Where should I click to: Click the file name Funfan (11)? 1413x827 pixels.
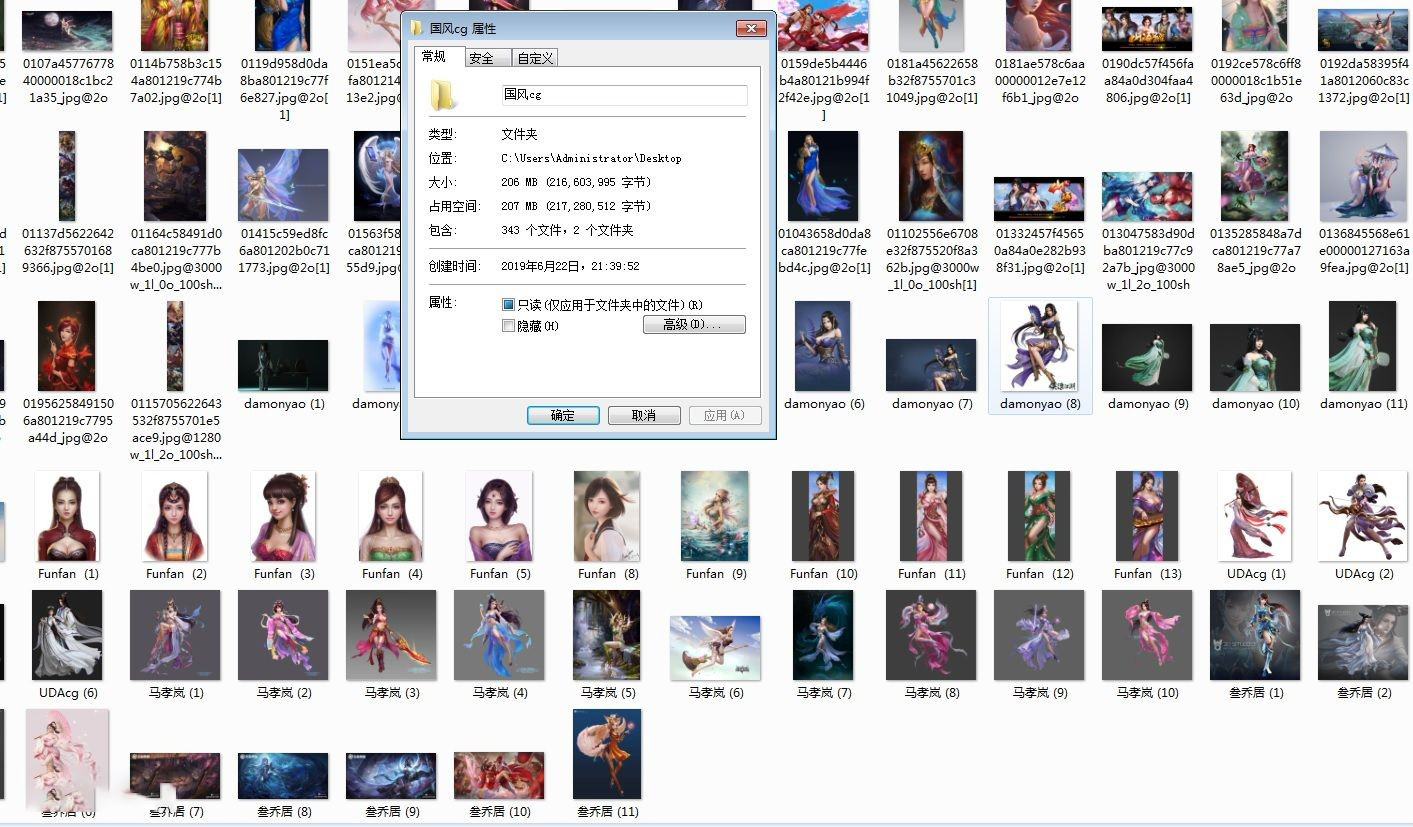tap(932, 574)
